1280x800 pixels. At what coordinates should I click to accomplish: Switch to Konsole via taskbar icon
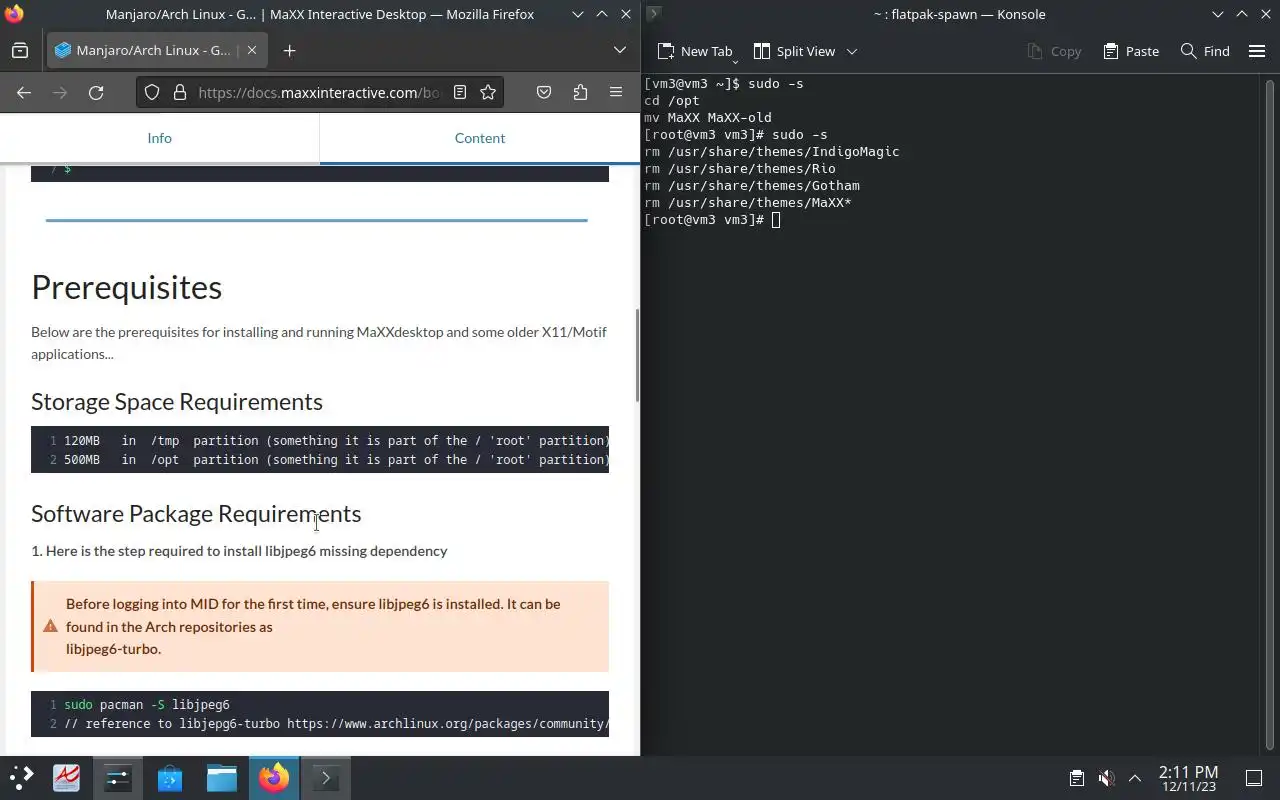pos(326,778)
